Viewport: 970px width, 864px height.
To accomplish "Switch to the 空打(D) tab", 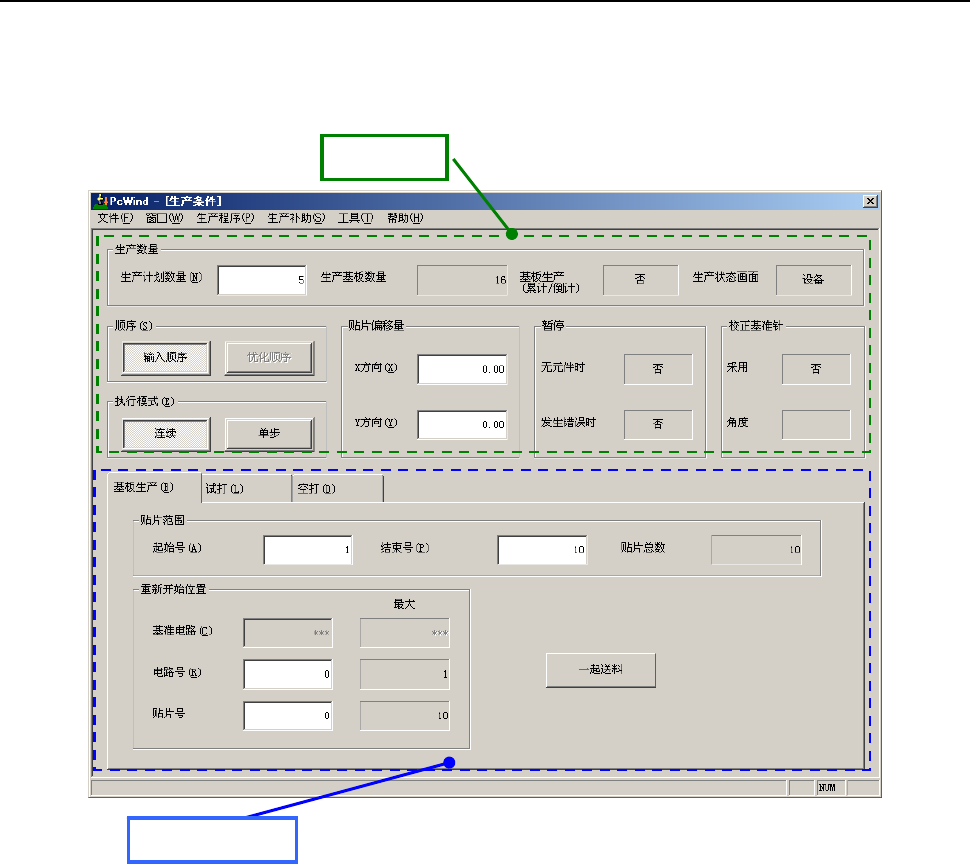I will tap(338, 489).
